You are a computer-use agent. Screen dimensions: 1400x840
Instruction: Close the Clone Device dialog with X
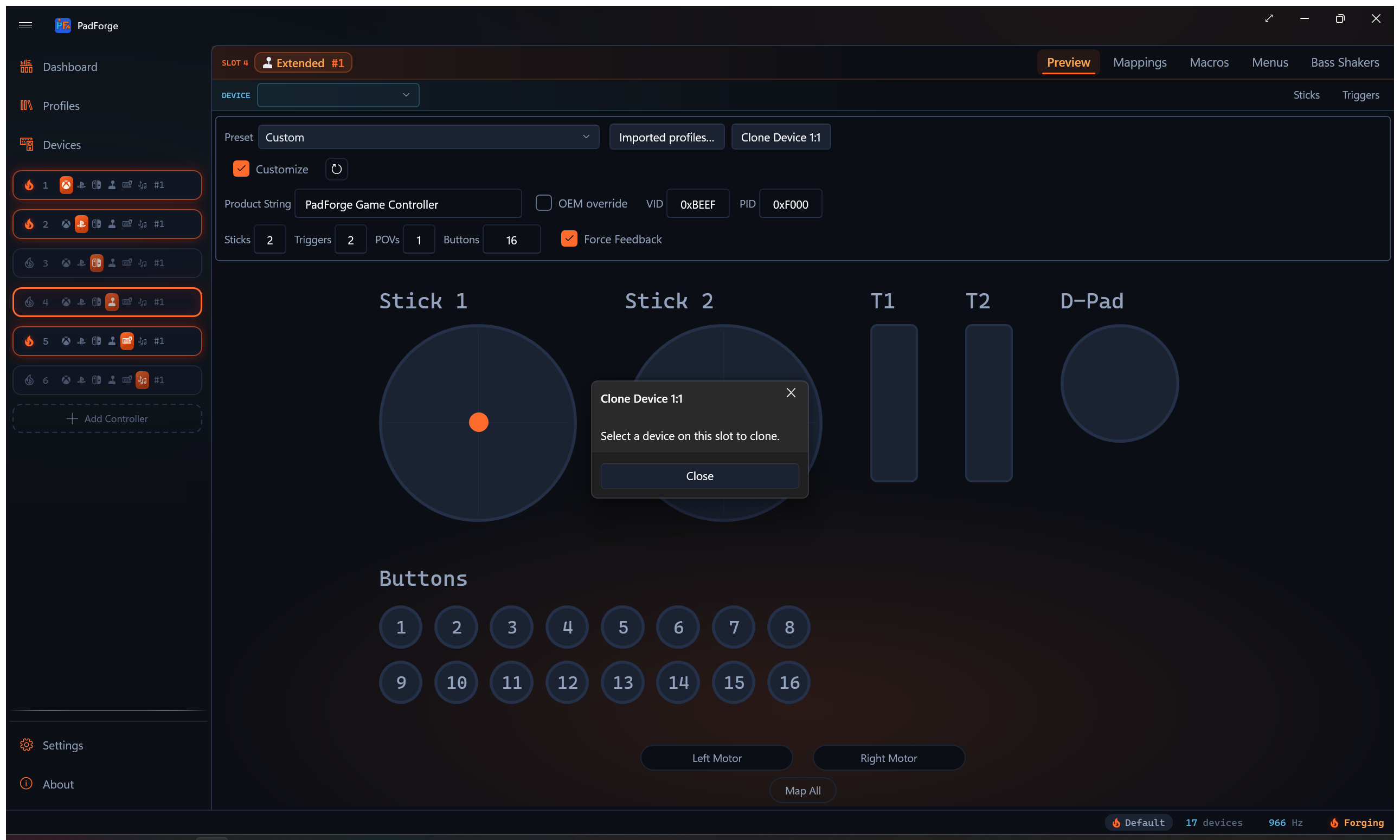click(791, 393)
